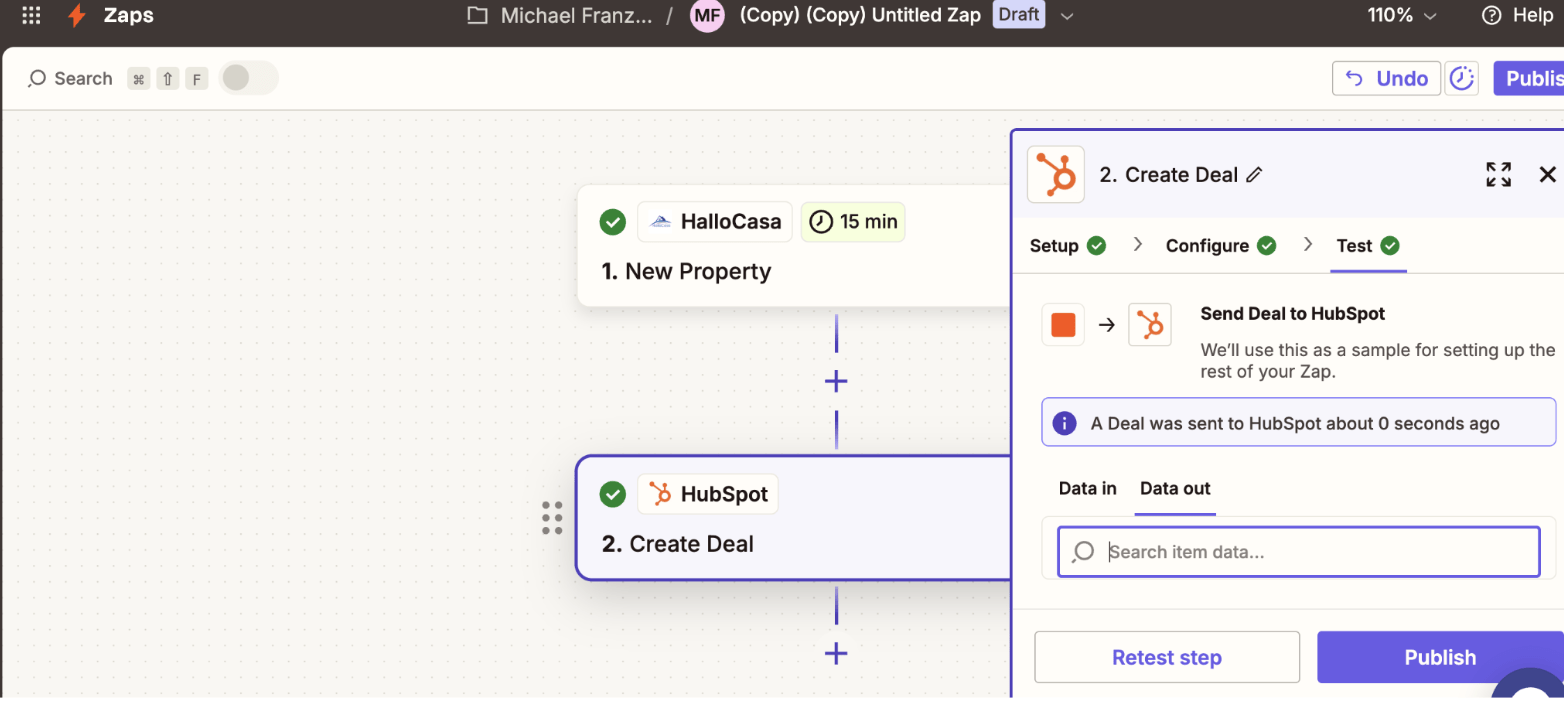Click the Send Deal to HubSpot heading

tap(1293, 313)
